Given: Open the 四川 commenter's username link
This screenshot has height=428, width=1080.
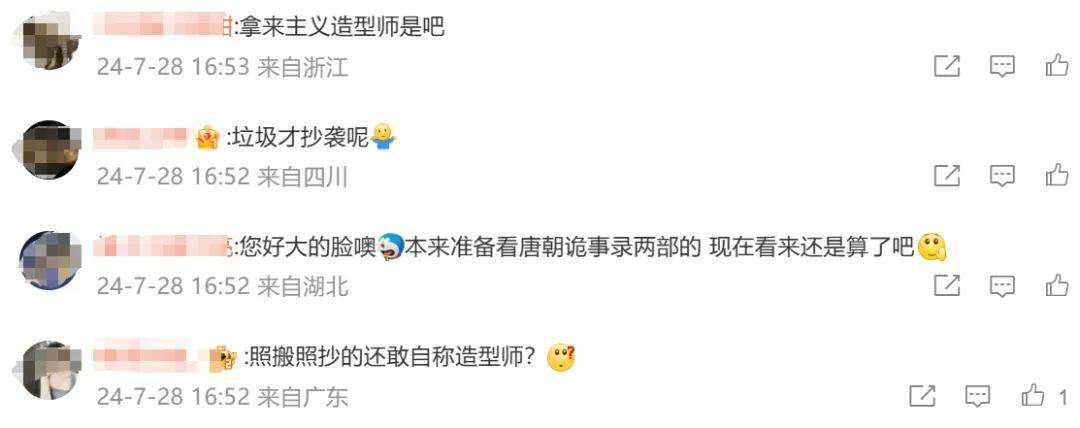Looking at the screenshot, I should tap(141, 136).
